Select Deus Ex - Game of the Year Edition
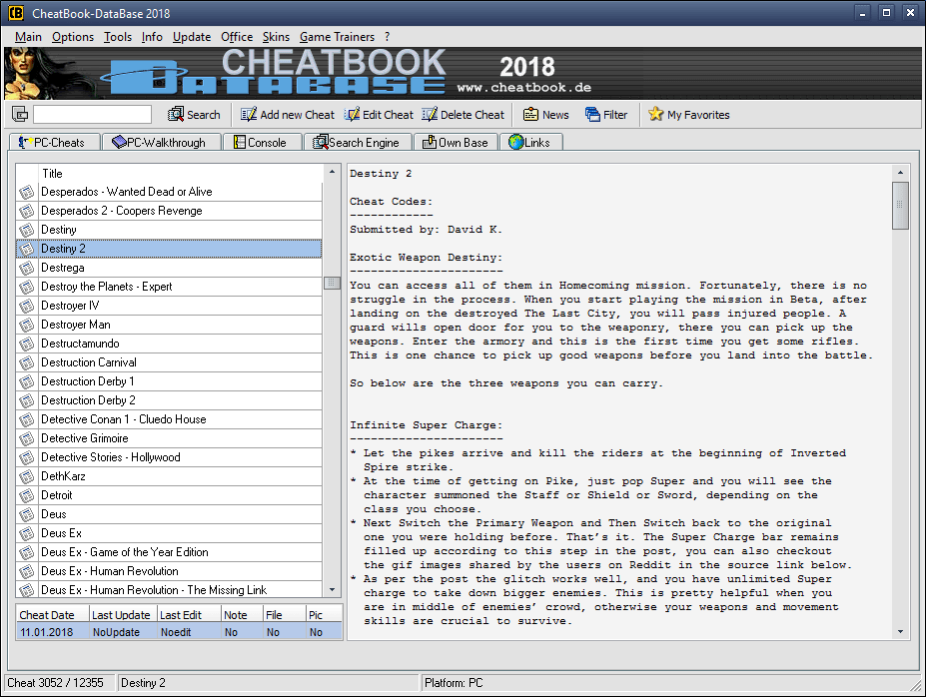 click(x=169, y=552)
